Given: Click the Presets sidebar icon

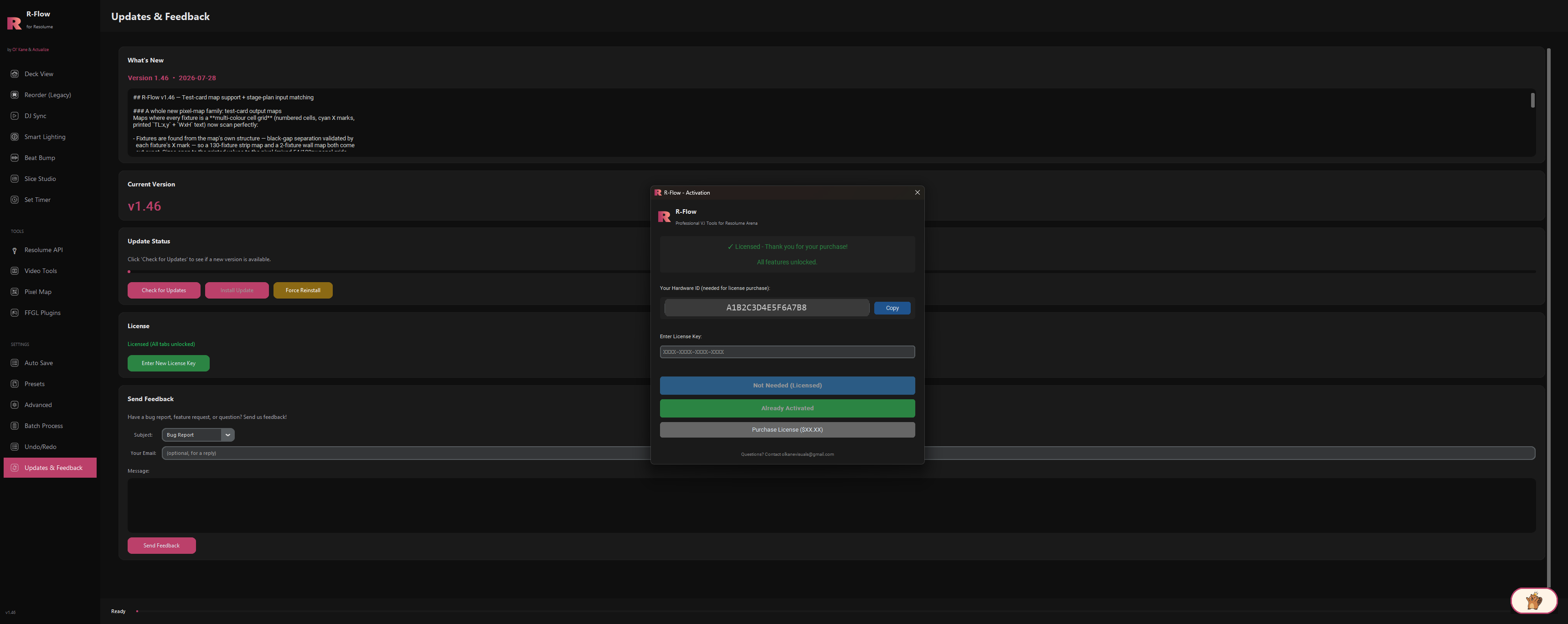Looking at the screenshot, I should pos(15,384).
